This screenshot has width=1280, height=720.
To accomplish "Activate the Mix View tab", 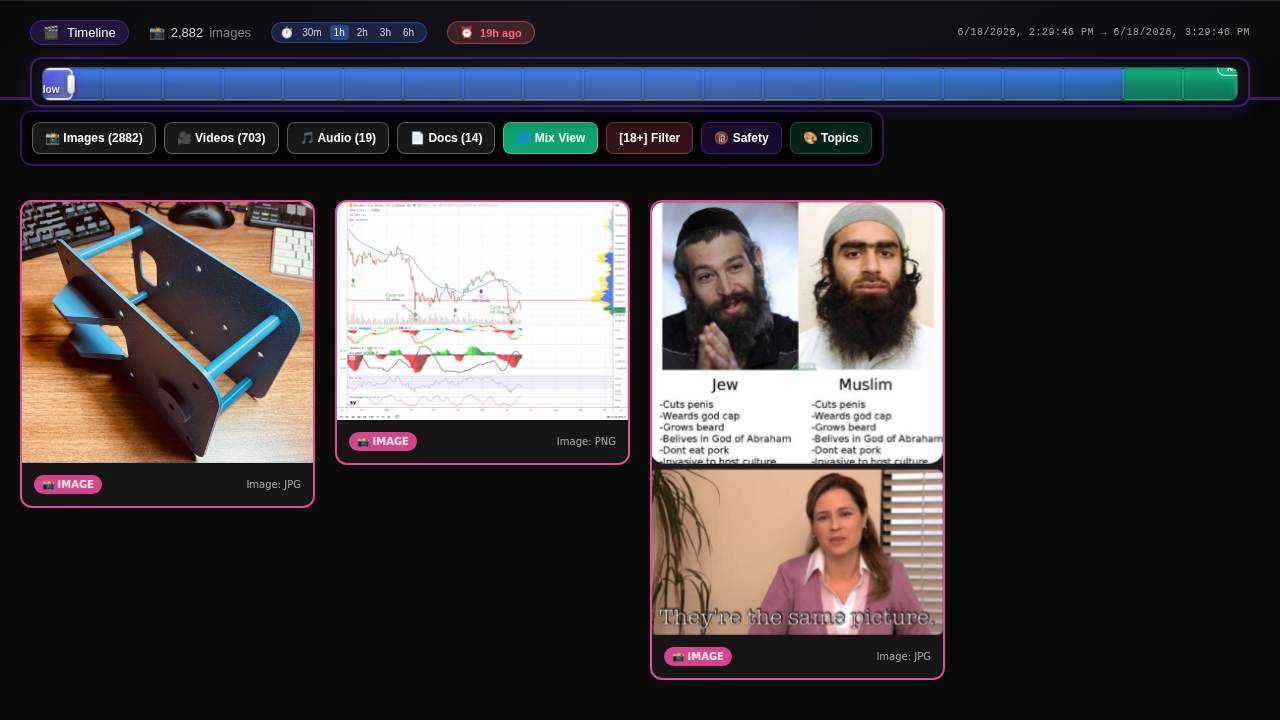I will [x=551, y=138].
